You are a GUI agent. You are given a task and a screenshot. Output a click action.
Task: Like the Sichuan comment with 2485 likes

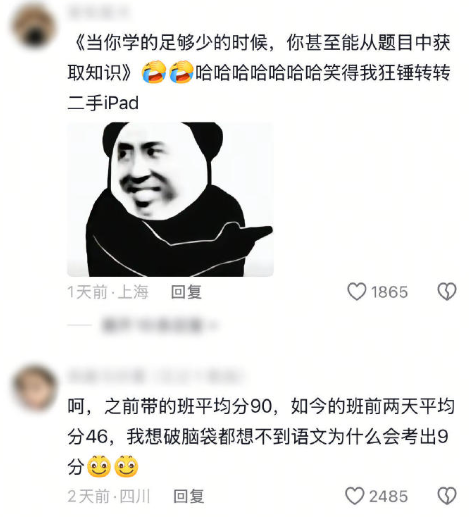pyautogui.click(x=354, y=496)
